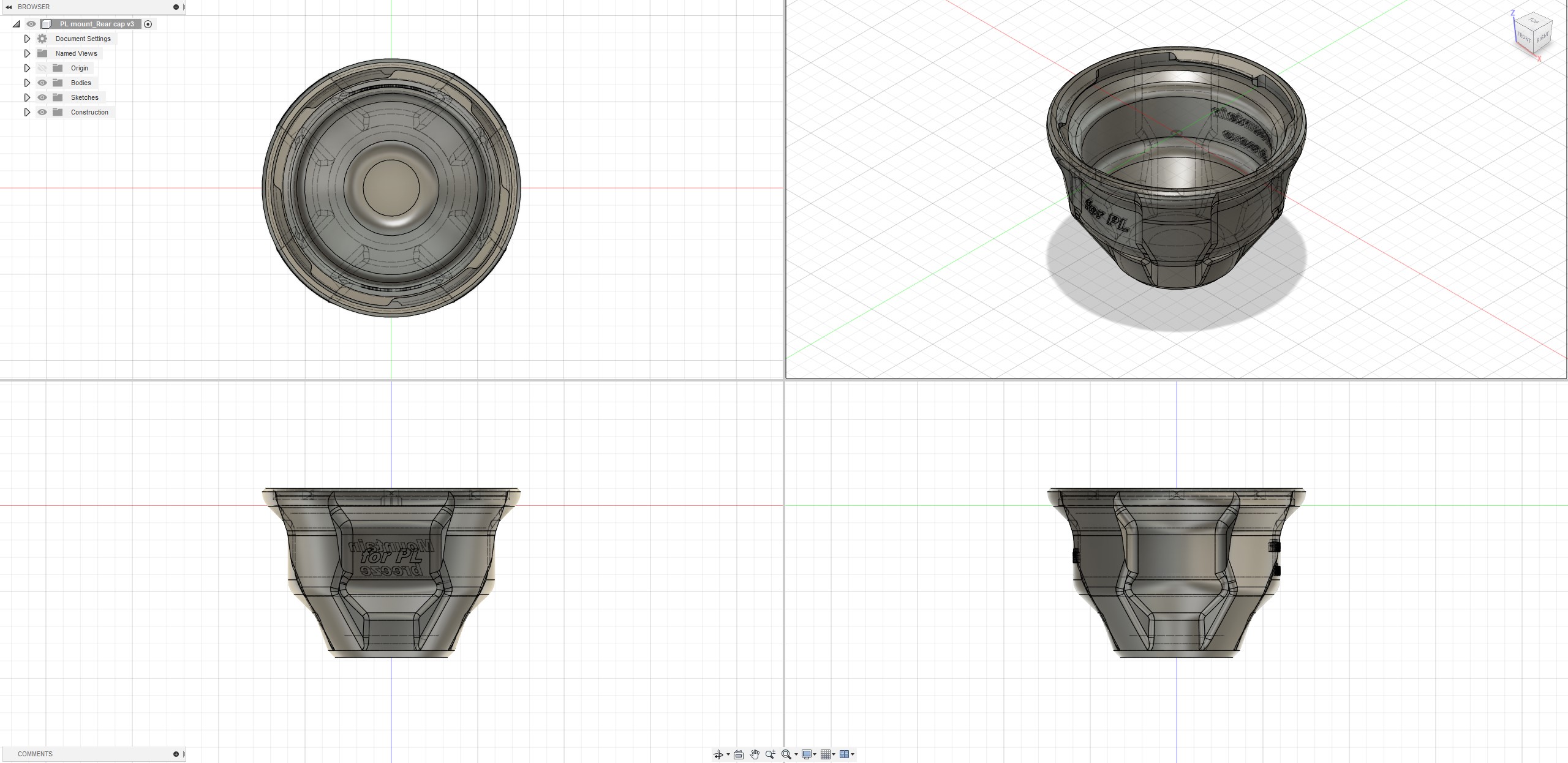Open Display Settings monitor icon
The height and width of the screenshot is (763, 1568).
(x=807, y=754)
